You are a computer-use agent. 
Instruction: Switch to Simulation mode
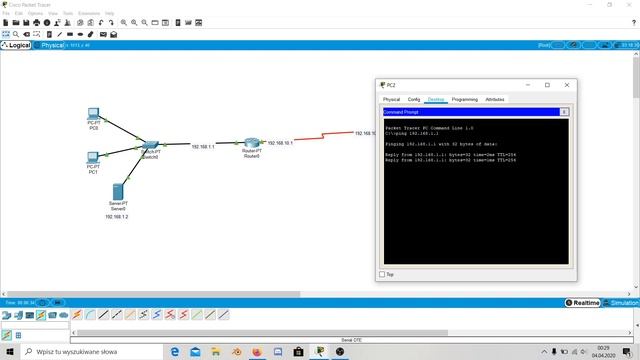point(621,303)
